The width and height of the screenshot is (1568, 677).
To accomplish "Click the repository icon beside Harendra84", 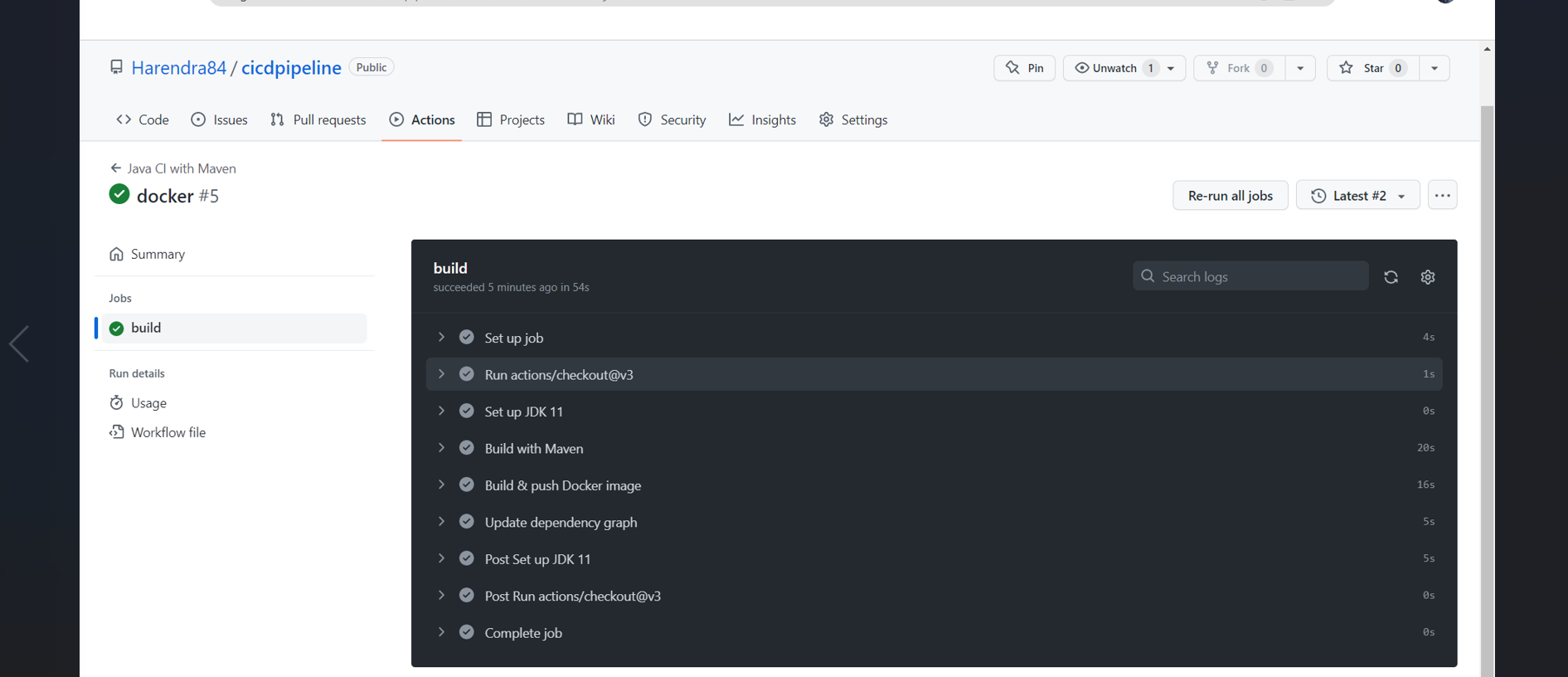I will 116,67.
